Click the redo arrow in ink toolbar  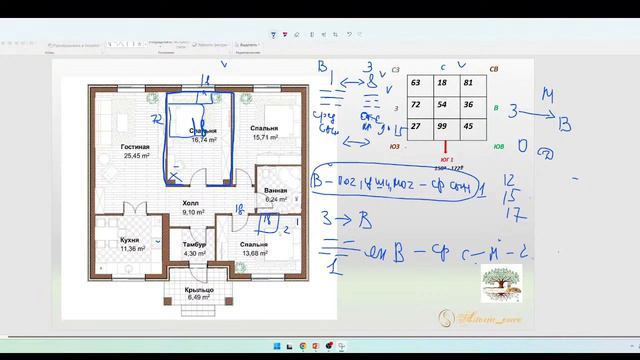tap(360, 35)
